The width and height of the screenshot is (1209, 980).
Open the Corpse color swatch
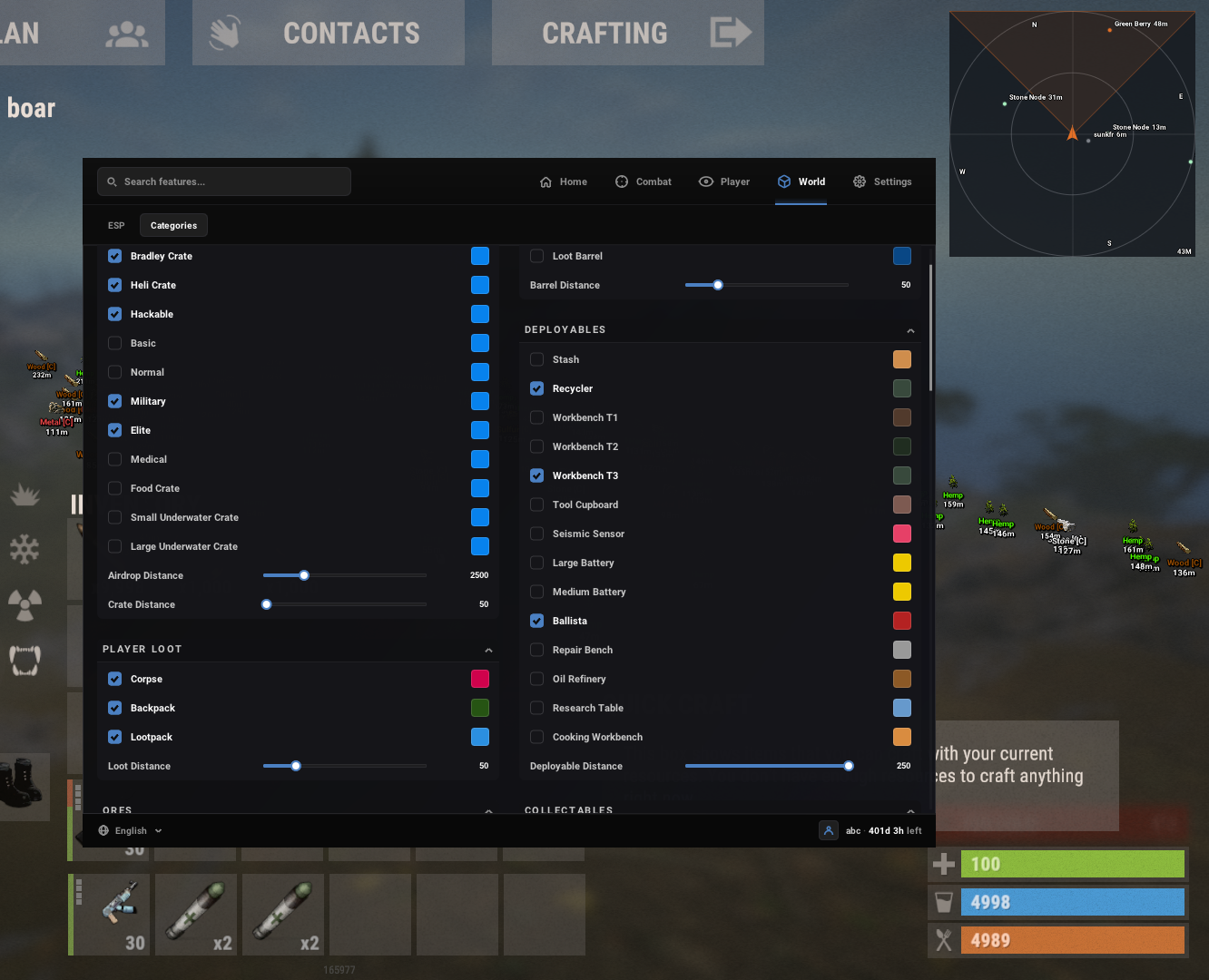pyautogui.click(x=480, y=679)
